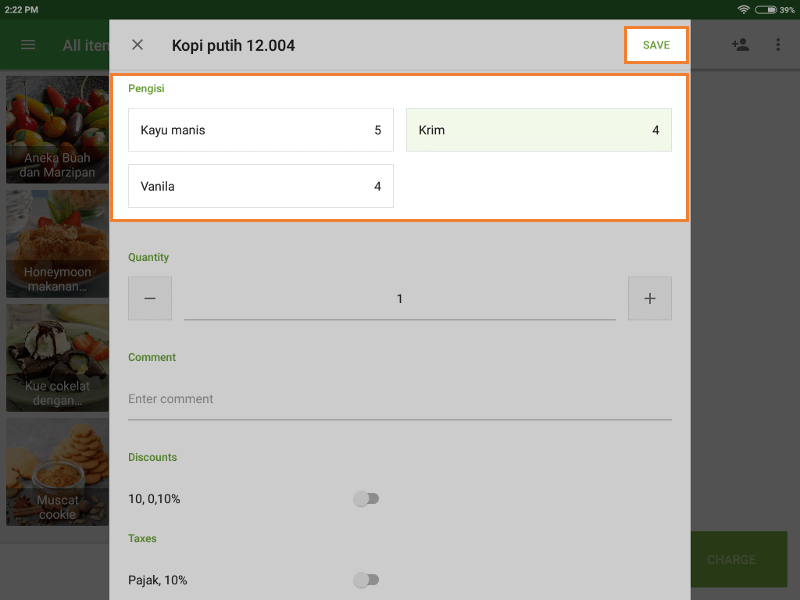Edit the quantity number field
The height and width of the screenshot is (600, 800).
pos(400,299)
